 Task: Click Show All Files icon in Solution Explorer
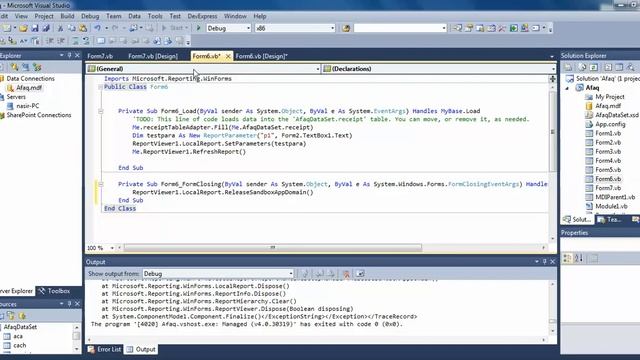coord(582,67)
